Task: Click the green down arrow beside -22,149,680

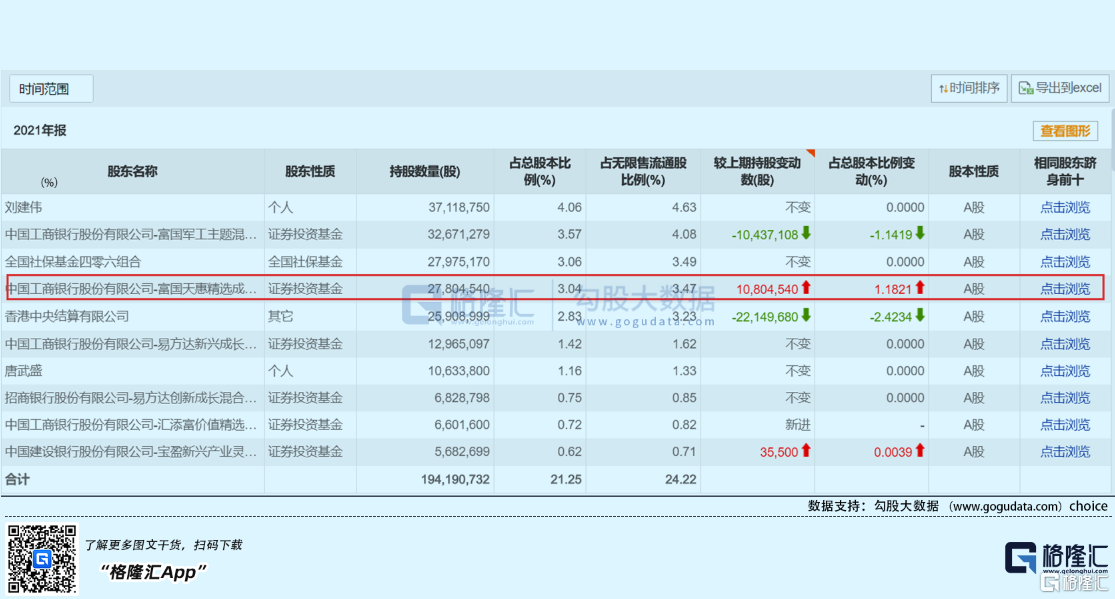Action: click(806, 315)
